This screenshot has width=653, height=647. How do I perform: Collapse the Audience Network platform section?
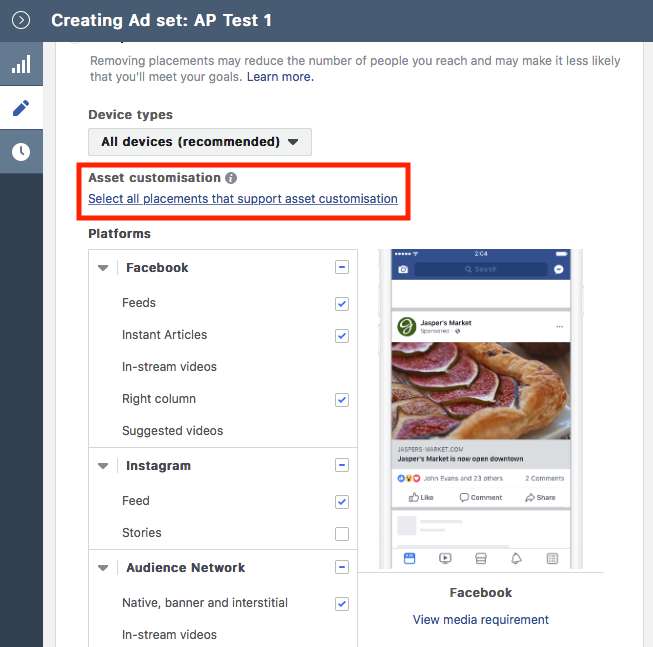coord(103,568)
